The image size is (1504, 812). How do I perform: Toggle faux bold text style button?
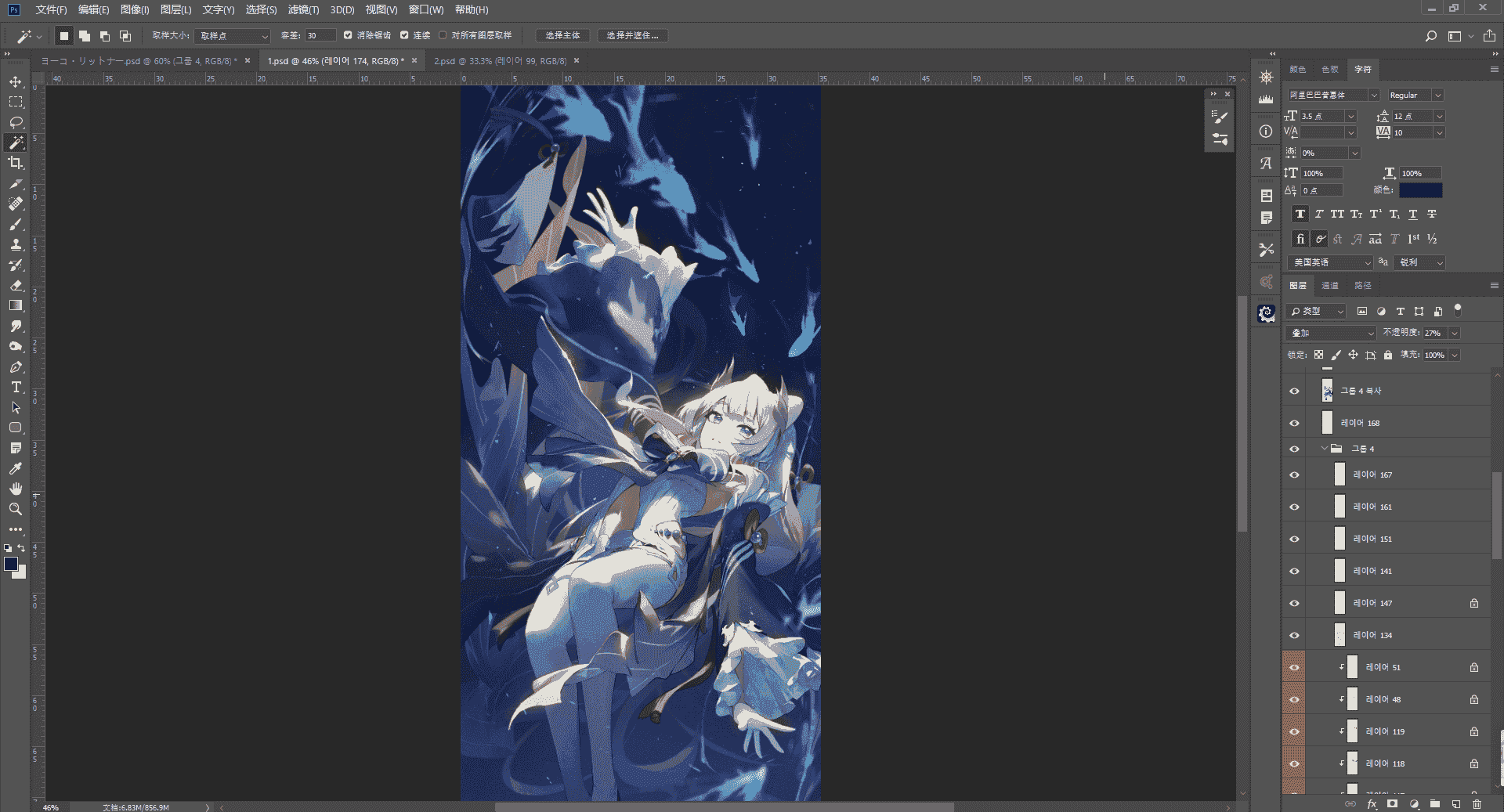1300,214
